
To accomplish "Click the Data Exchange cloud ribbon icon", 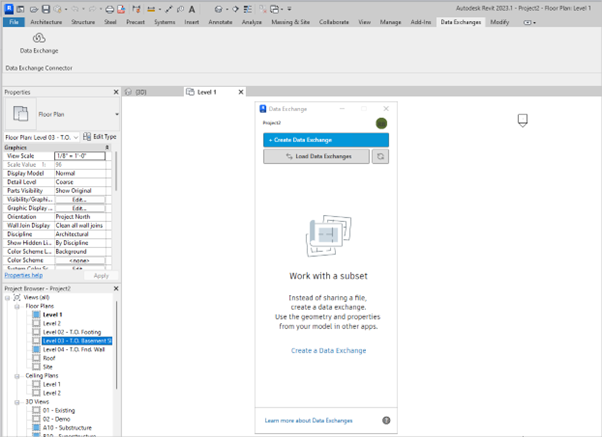I will pos(39,38).
